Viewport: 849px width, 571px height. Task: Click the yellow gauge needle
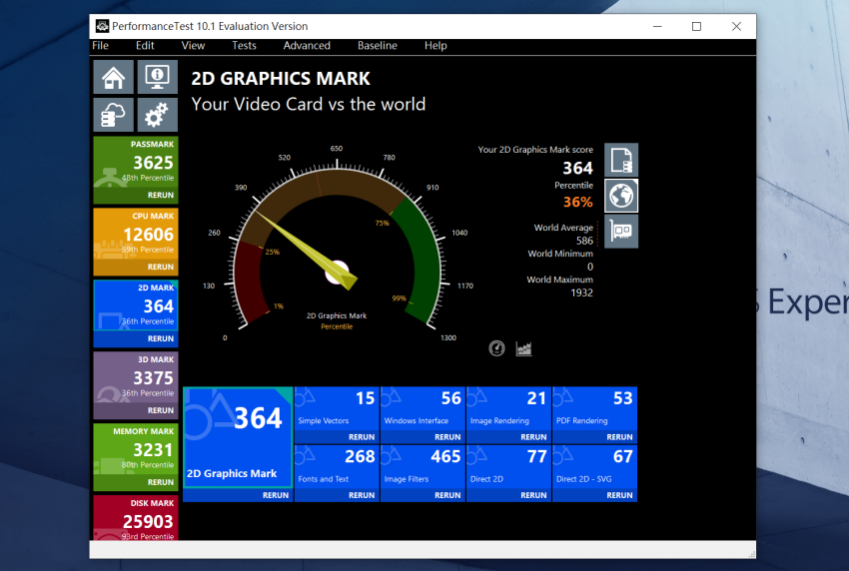(306, 250)
